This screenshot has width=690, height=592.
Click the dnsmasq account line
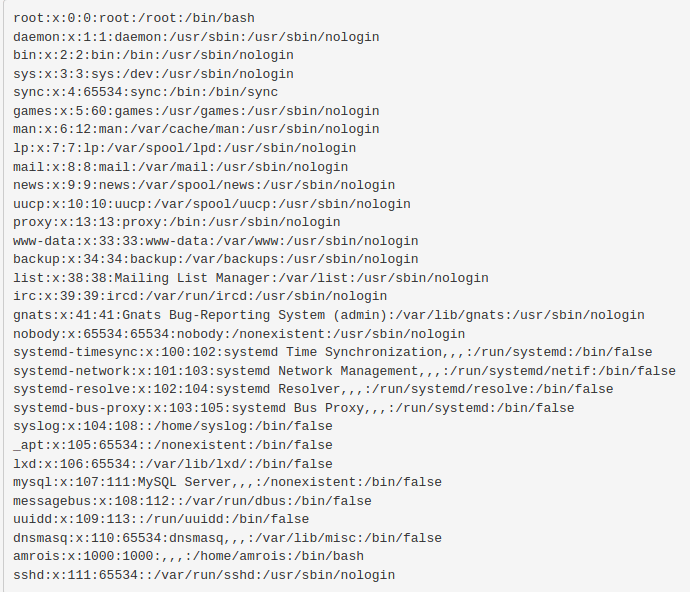[227, 538]
